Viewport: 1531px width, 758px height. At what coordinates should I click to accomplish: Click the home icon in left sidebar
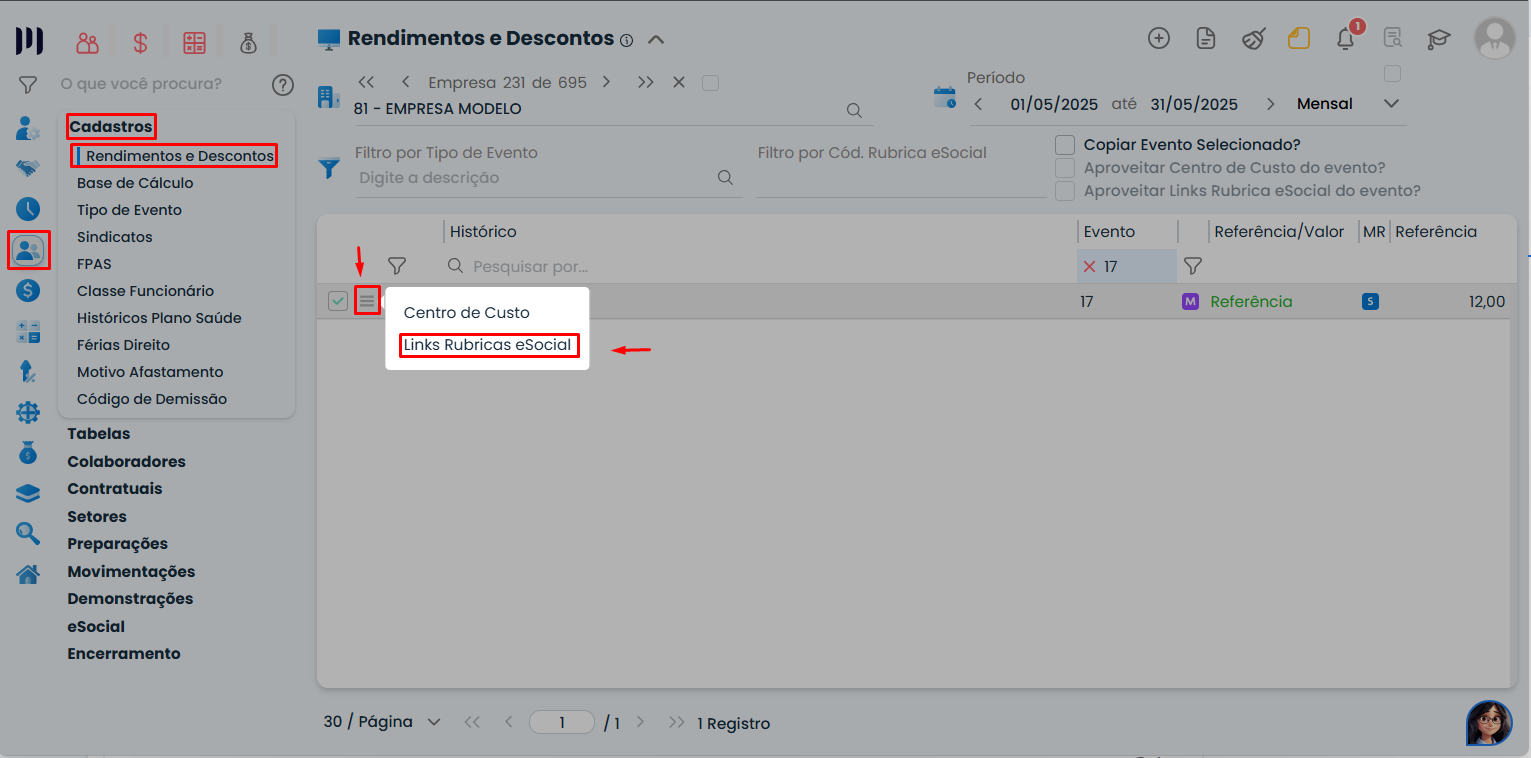[x=28, y=574]
